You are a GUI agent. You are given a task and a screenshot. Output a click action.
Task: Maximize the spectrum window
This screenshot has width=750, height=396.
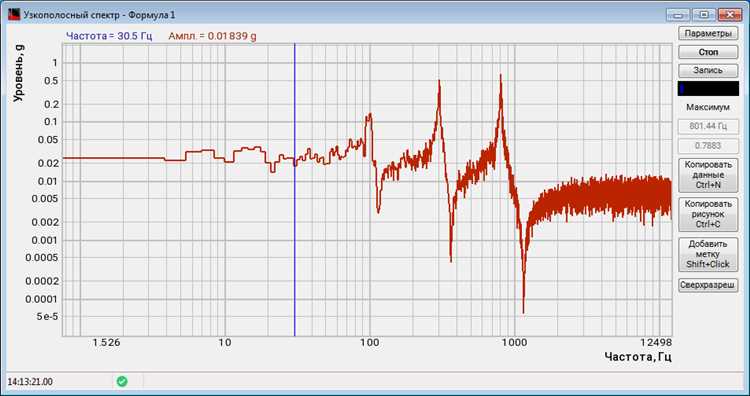click(x=704, y=15)
